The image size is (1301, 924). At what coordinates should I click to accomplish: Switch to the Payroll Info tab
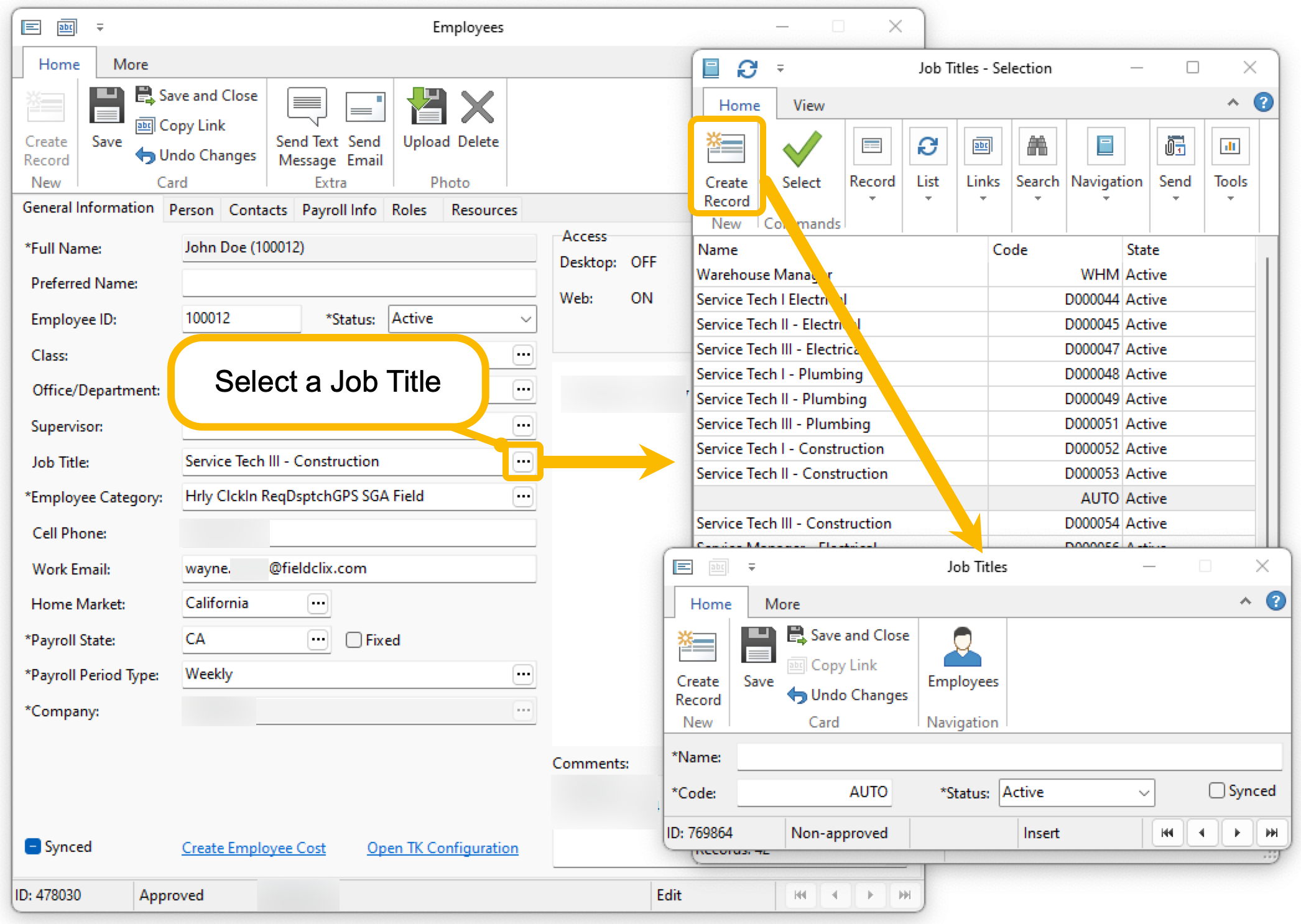[x=339, y=210]
